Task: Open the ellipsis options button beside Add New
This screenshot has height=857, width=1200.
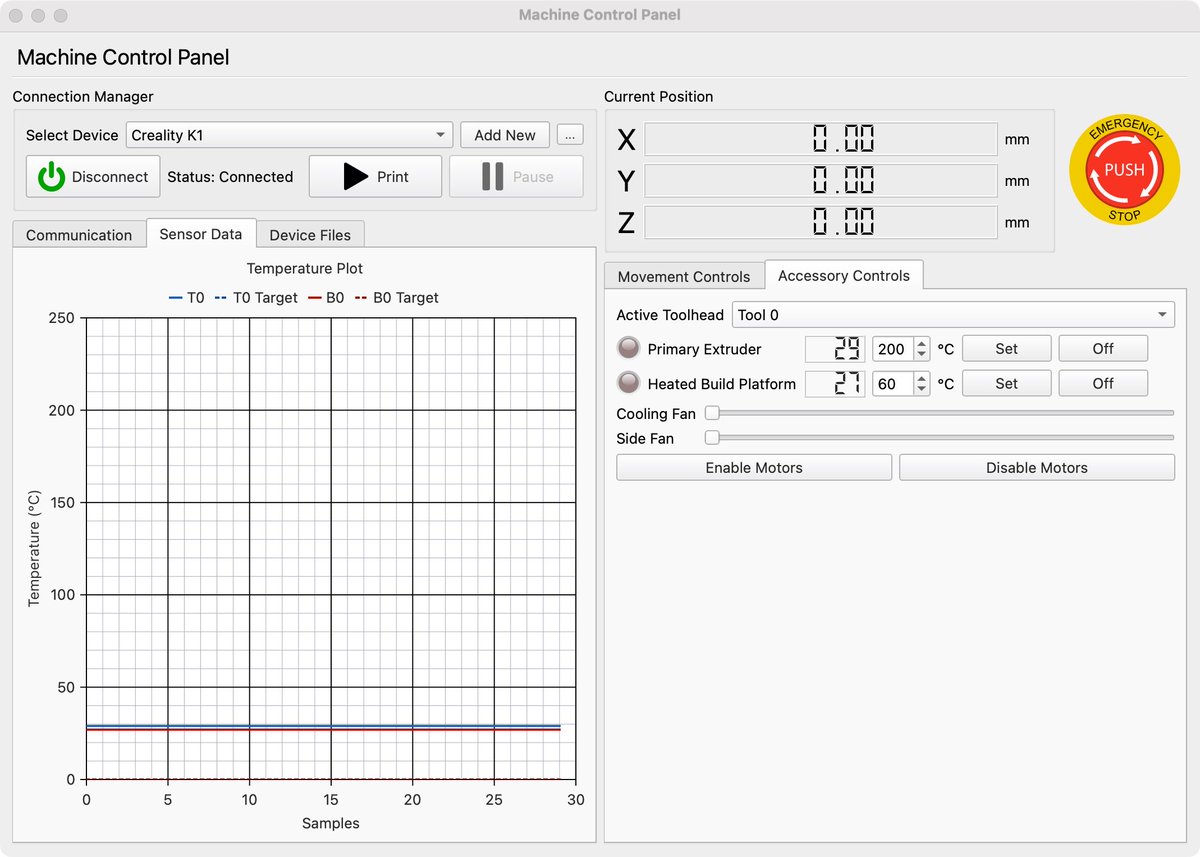Action: (x=570, y=135)
